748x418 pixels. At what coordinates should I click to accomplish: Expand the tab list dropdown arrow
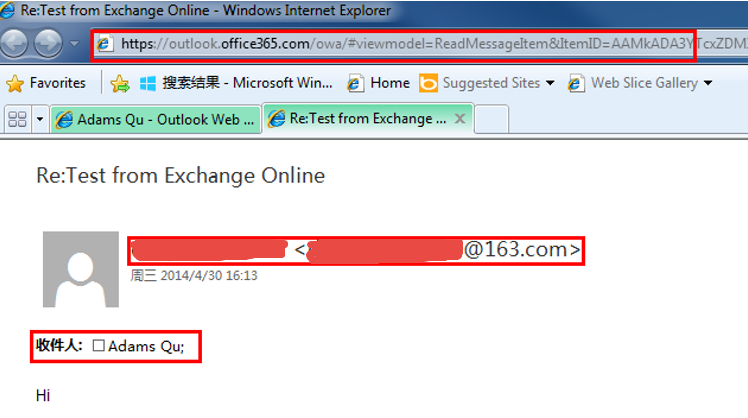pyautogui.click(x=40, y=119)
